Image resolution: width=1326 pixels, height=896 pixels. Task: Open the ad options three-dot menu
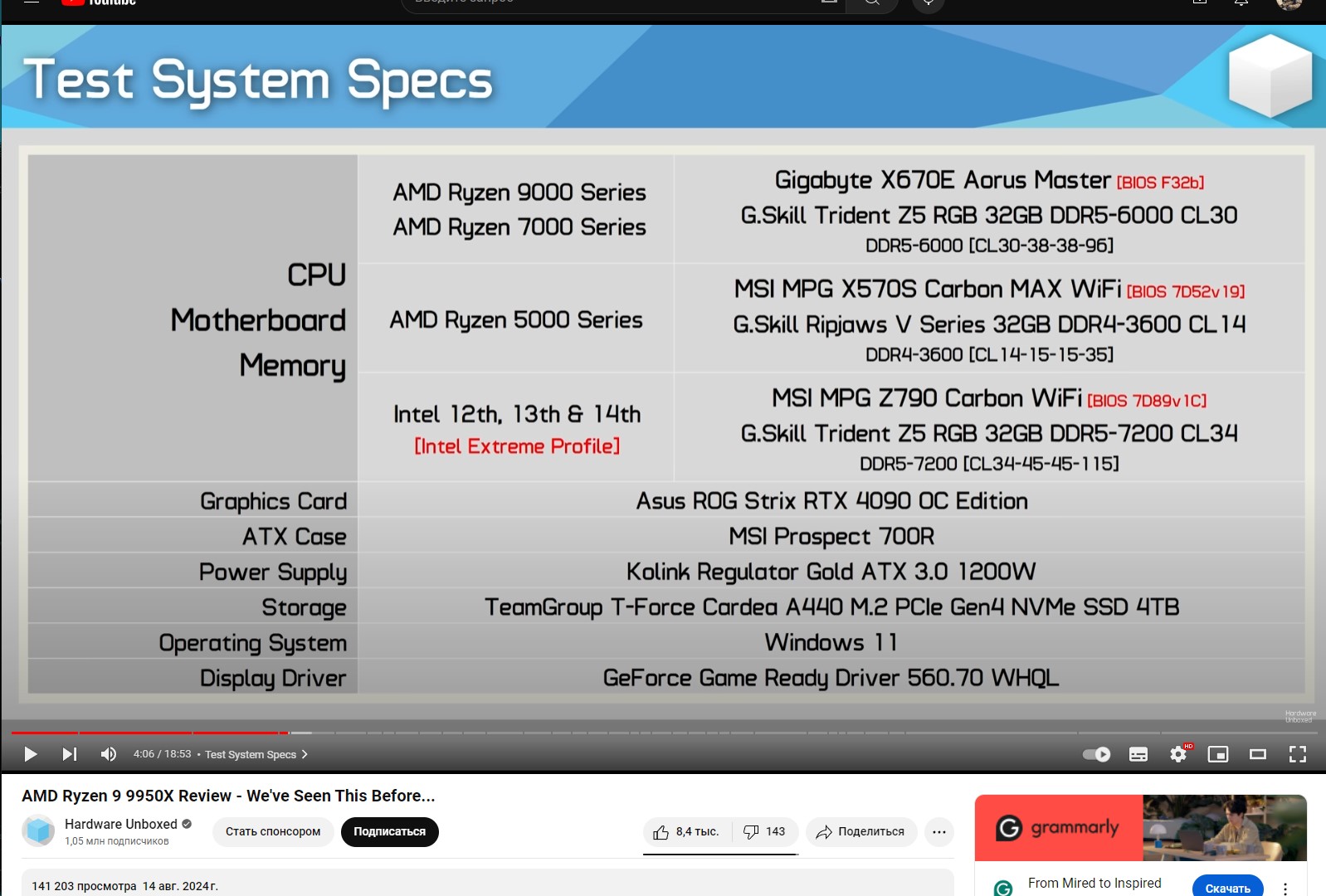tap(1285, 889)
